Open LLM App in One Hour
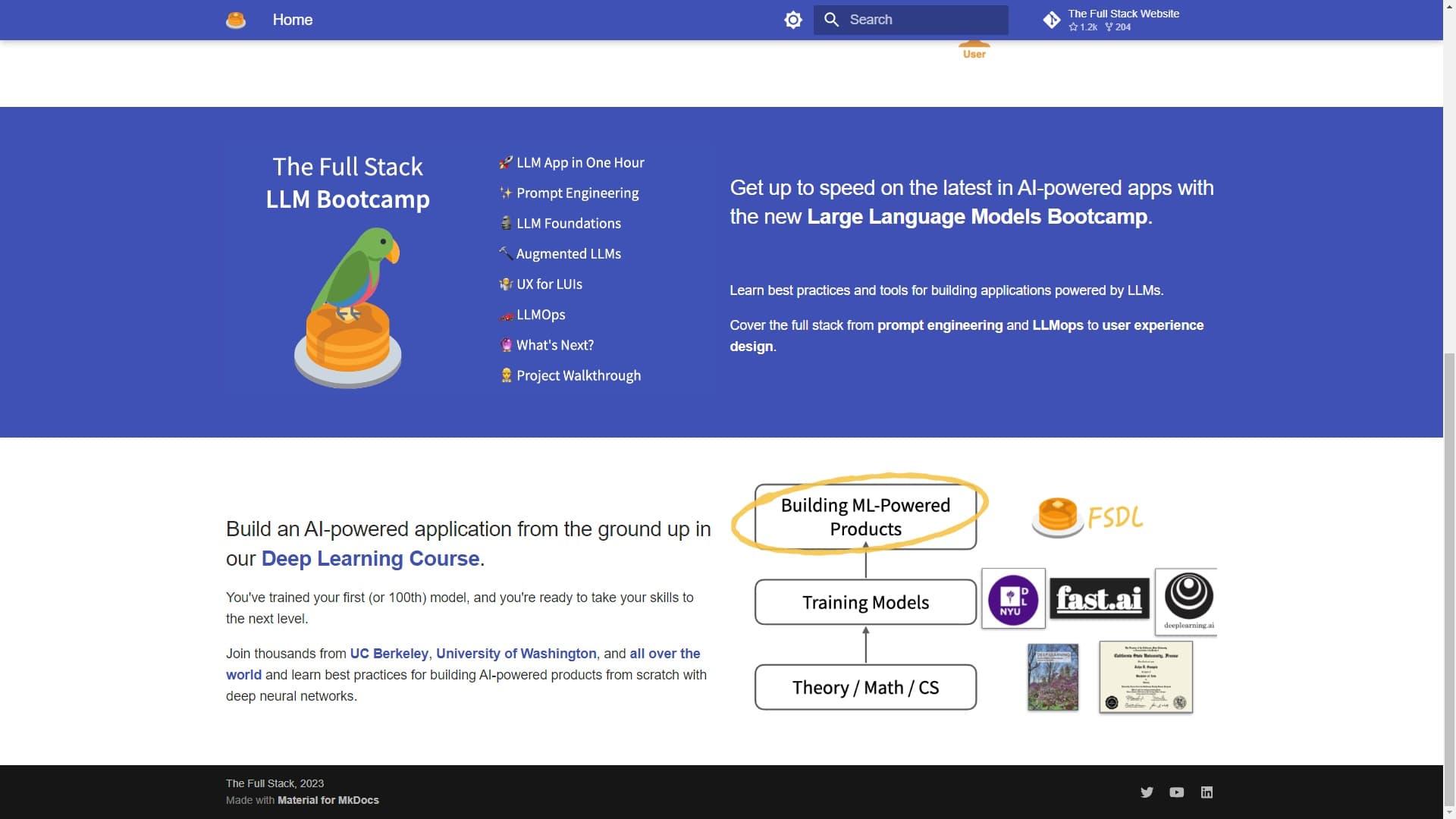This screenshot has height=819, width=1456. pos(580,163)
